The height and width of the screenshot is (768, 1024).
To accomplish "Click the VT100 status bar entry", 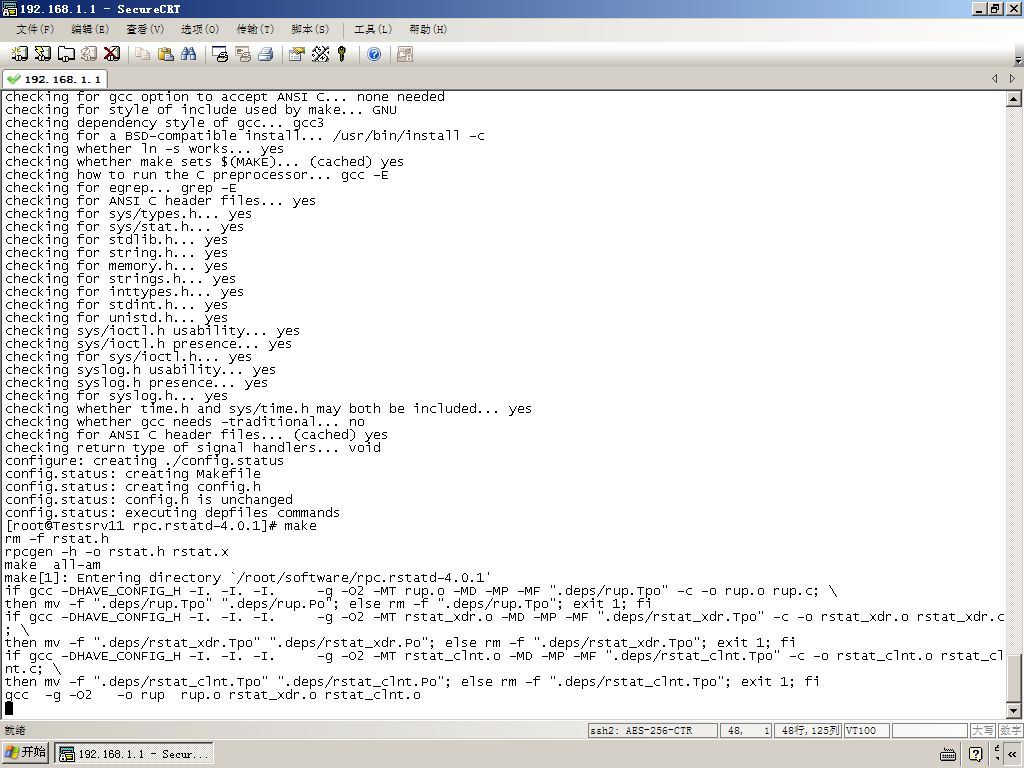I will pos(867,730).
